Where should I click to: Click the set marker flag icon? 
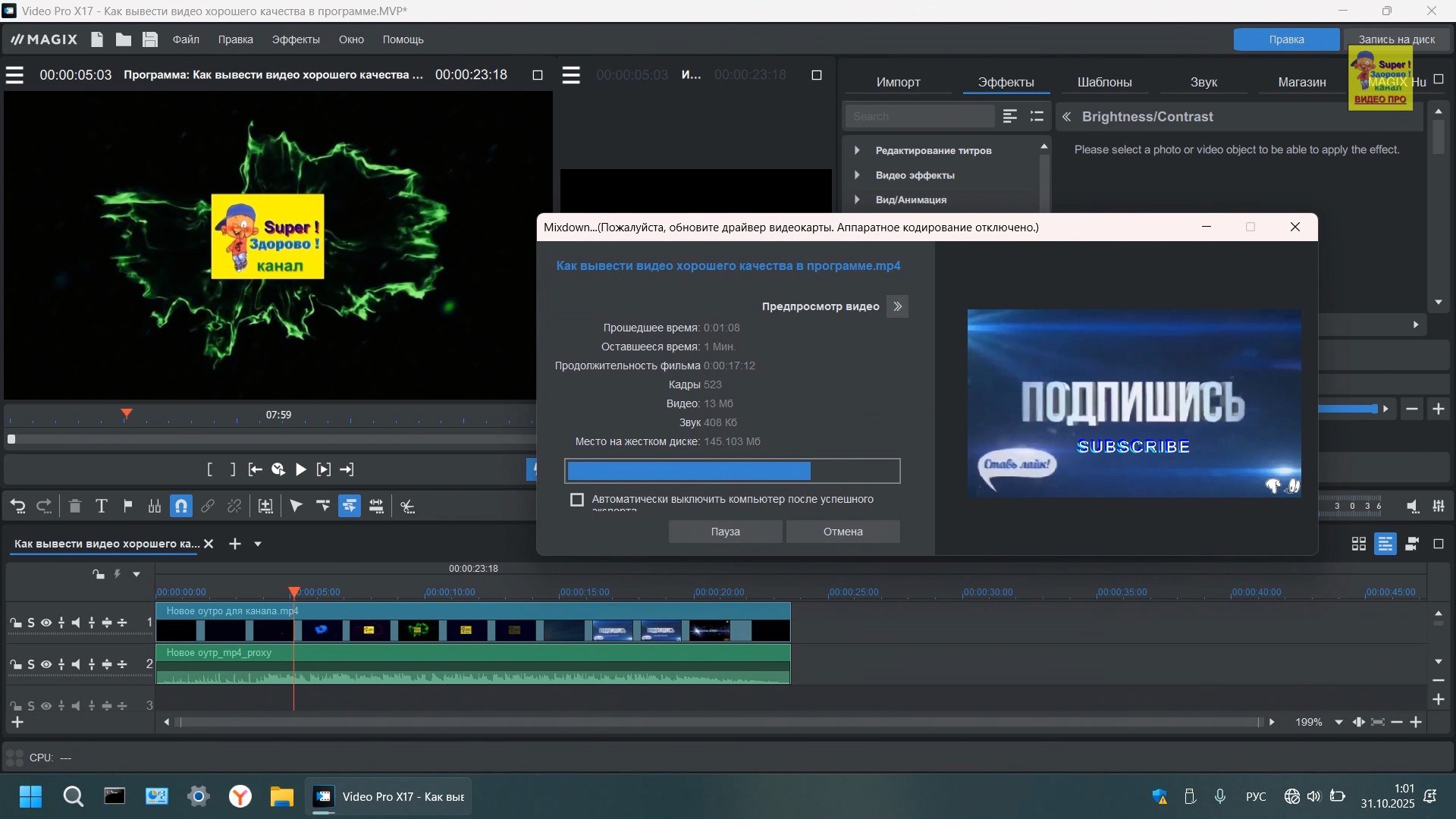[x=127, y=507]
